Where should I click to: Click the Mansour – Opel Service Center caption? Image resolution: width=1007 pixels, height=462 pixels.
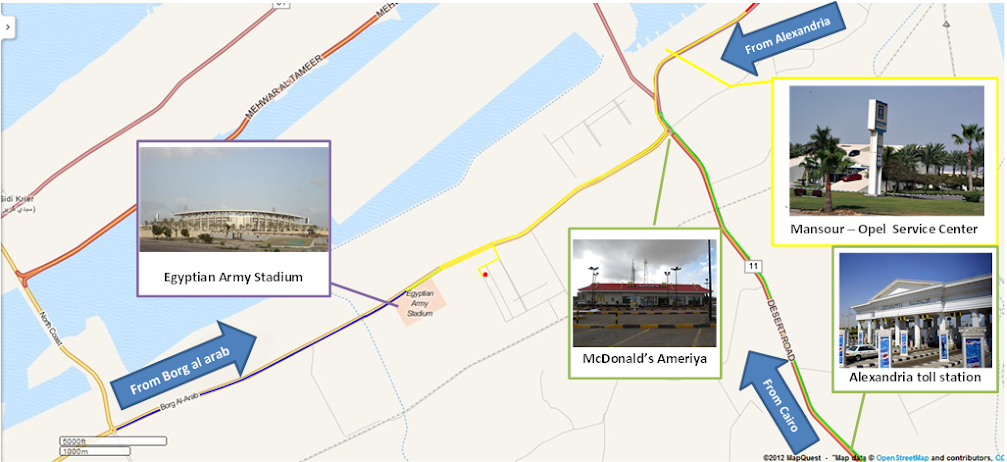coord(884,229)
